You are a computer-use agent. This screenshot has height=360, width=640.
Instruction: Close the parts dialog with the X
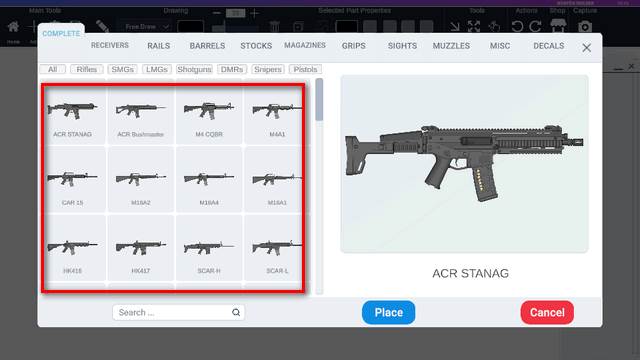point(587,48)
